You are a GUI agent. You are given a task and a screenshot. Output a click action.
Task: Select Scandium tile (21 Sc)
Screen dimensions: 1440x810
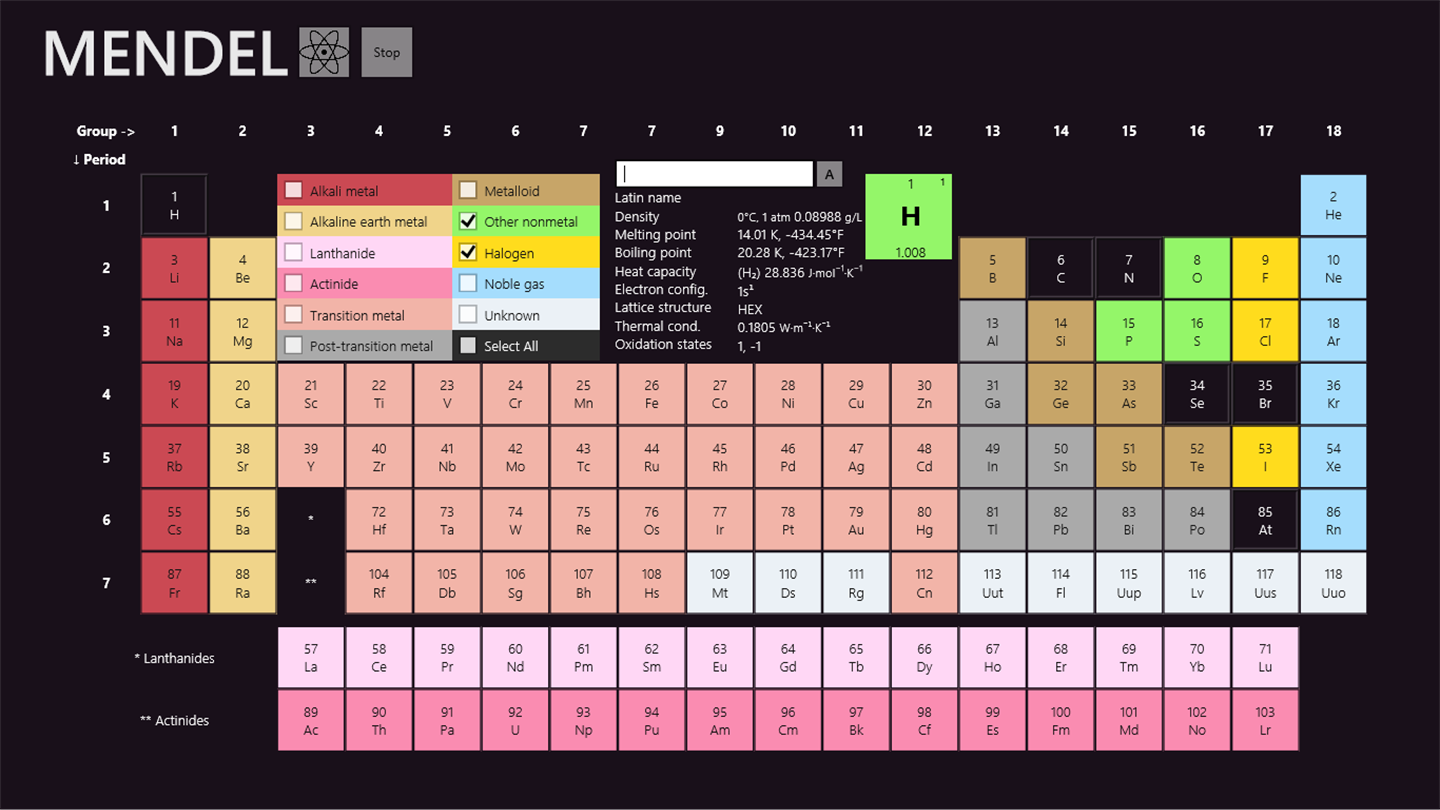pyautogui.click(x=311, y=394)
